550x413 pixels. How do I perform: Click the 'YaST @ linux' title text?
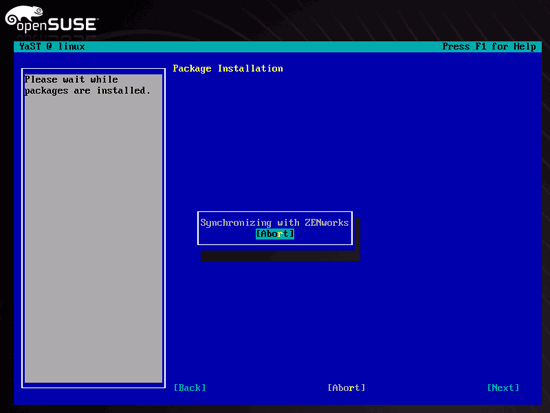(x=52, y=47)
